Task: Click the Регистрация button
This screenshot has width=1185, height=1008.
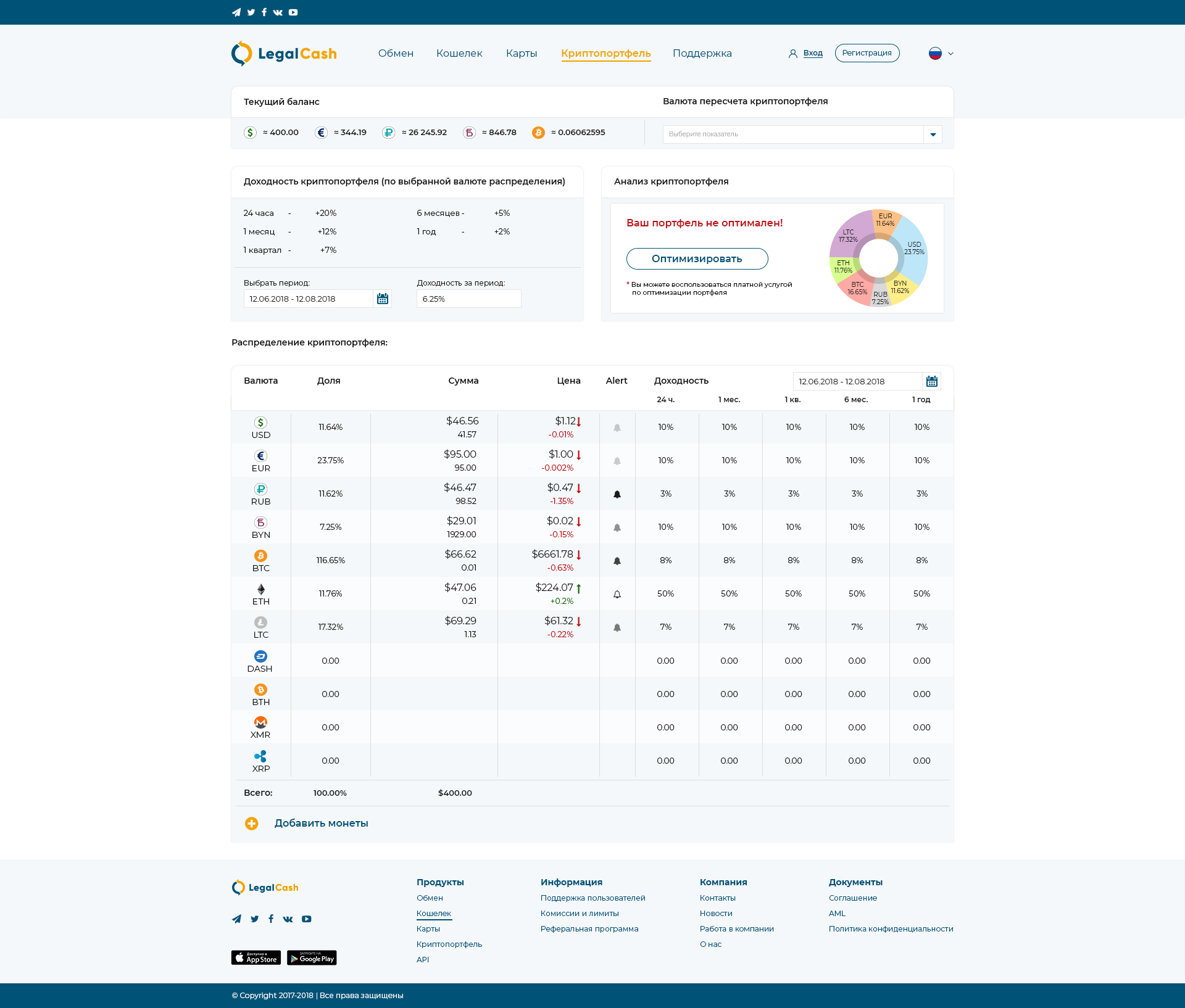Action: (x=867, y=53)
